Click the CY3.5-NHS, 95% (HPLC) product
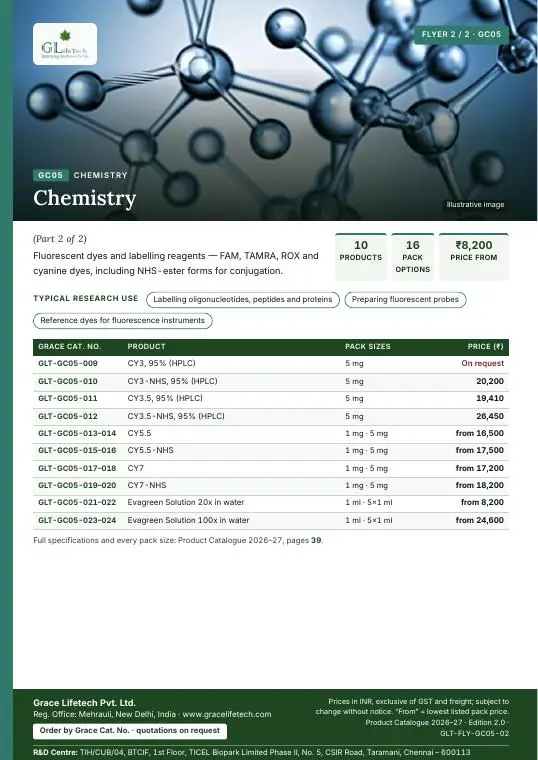 tap(176, 416)
